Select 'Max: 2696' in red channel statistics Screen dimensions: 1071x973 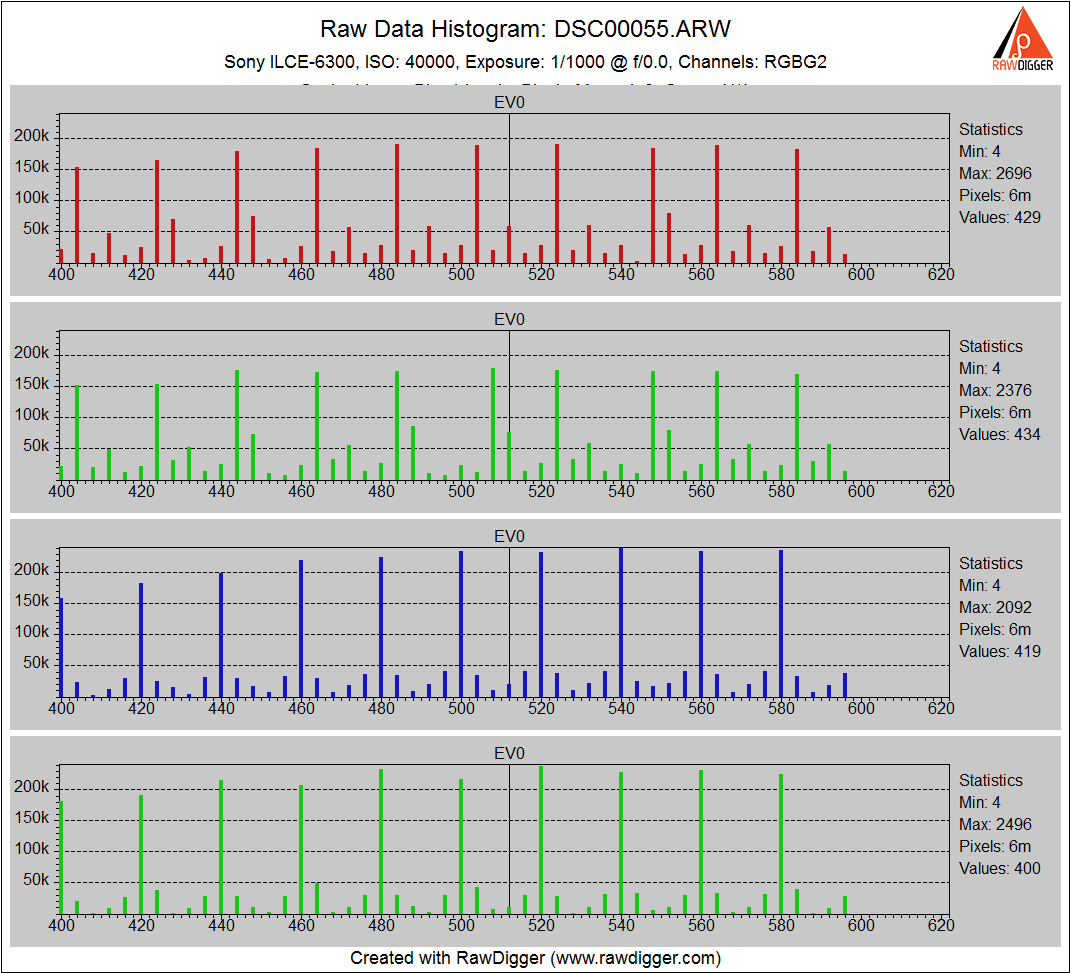click(x=995, y=173)
